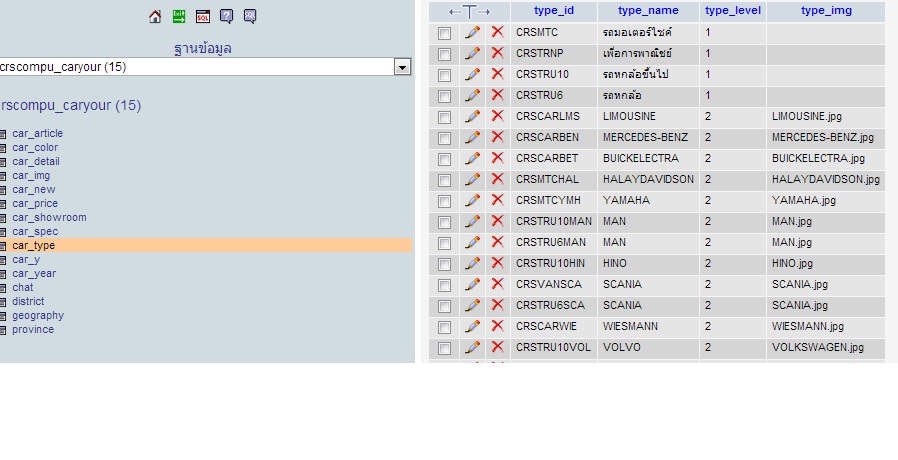The height and width of the screenshot is (460, 898).
Task: Edit the CRSTRU6MAN row
Action: click(x=472, y=242)
